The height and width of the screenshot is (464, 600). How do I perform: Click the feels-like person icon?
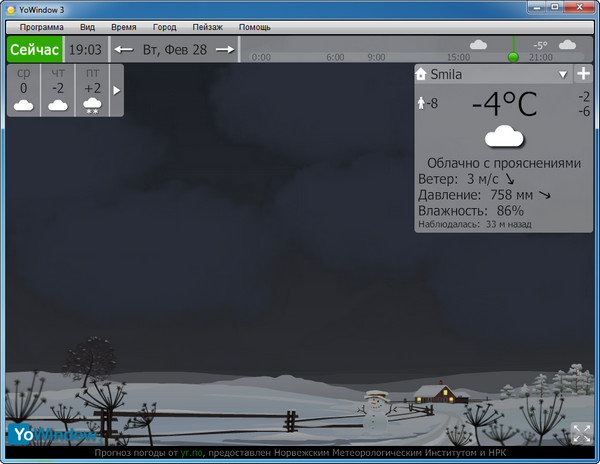421,103
